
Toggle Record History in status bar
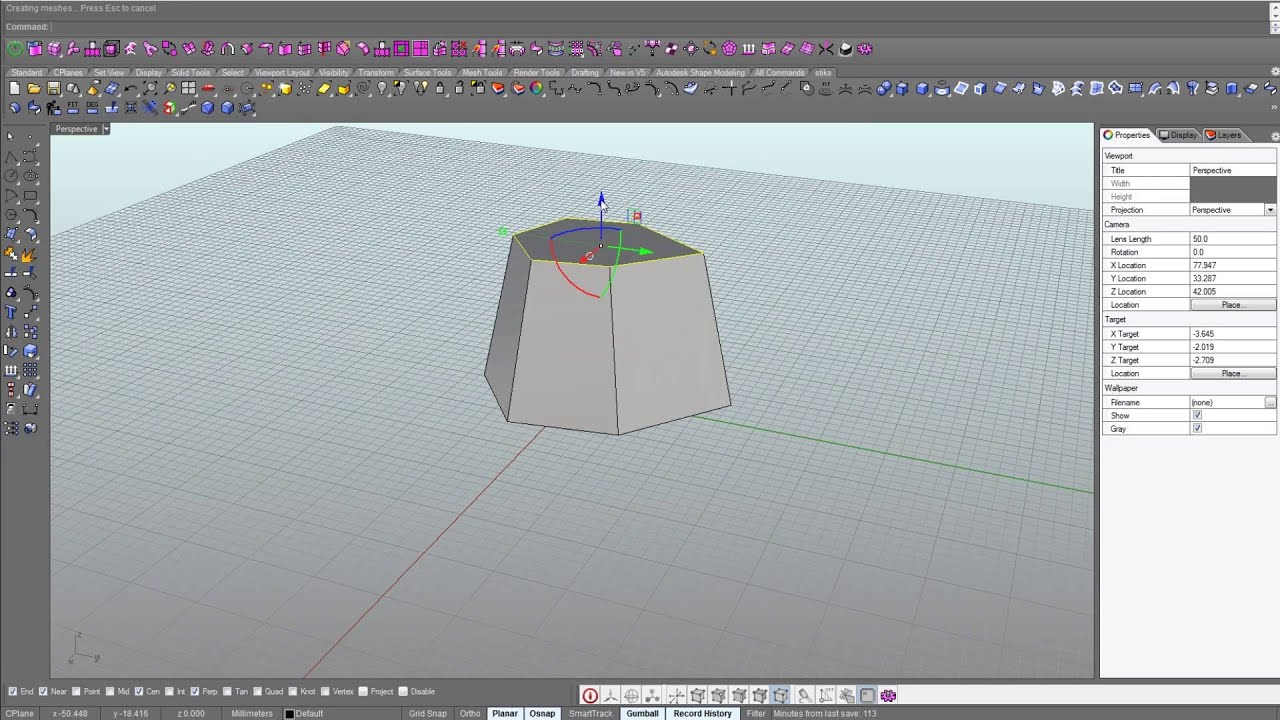pos(702,713)
